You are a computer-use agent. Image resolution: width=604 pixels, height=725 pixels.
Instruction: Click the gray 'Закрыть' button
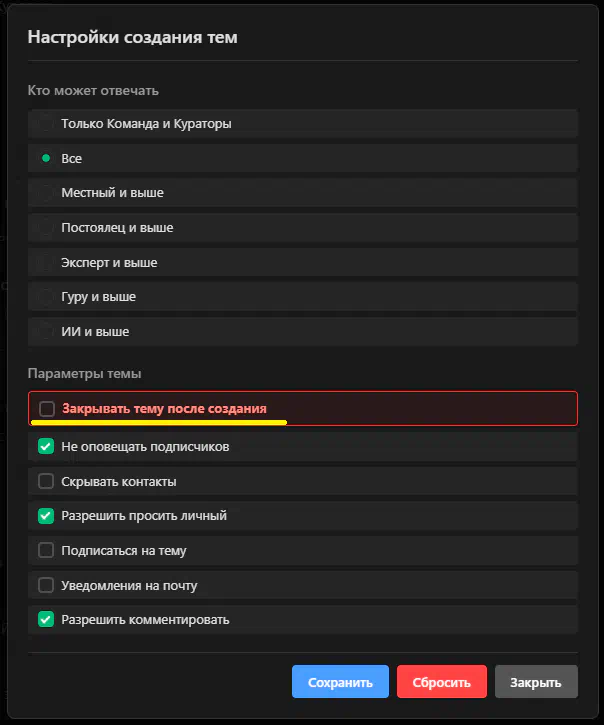(x=536, y=682)
